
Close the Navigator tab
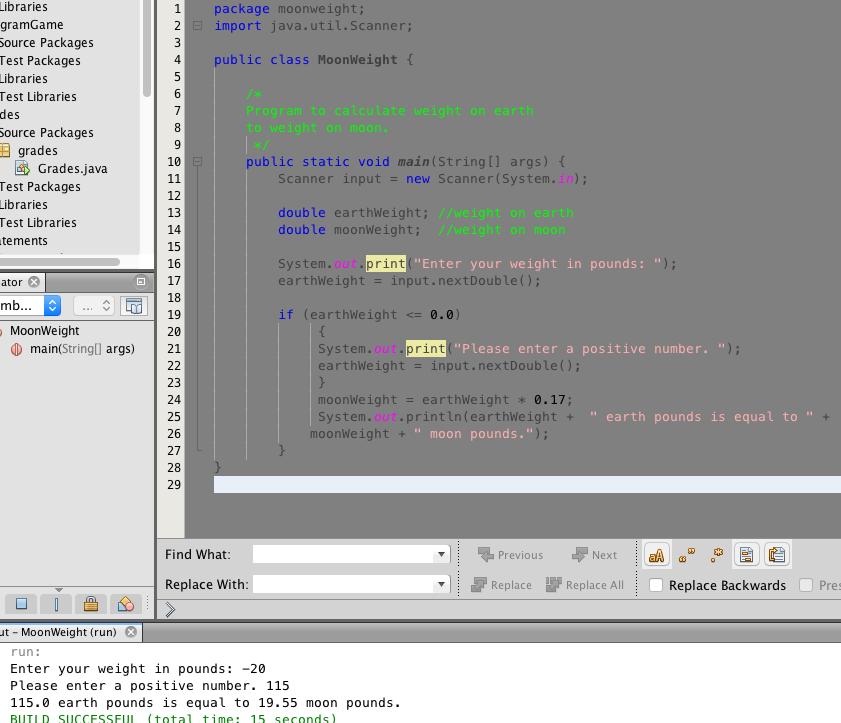[34, 282]
